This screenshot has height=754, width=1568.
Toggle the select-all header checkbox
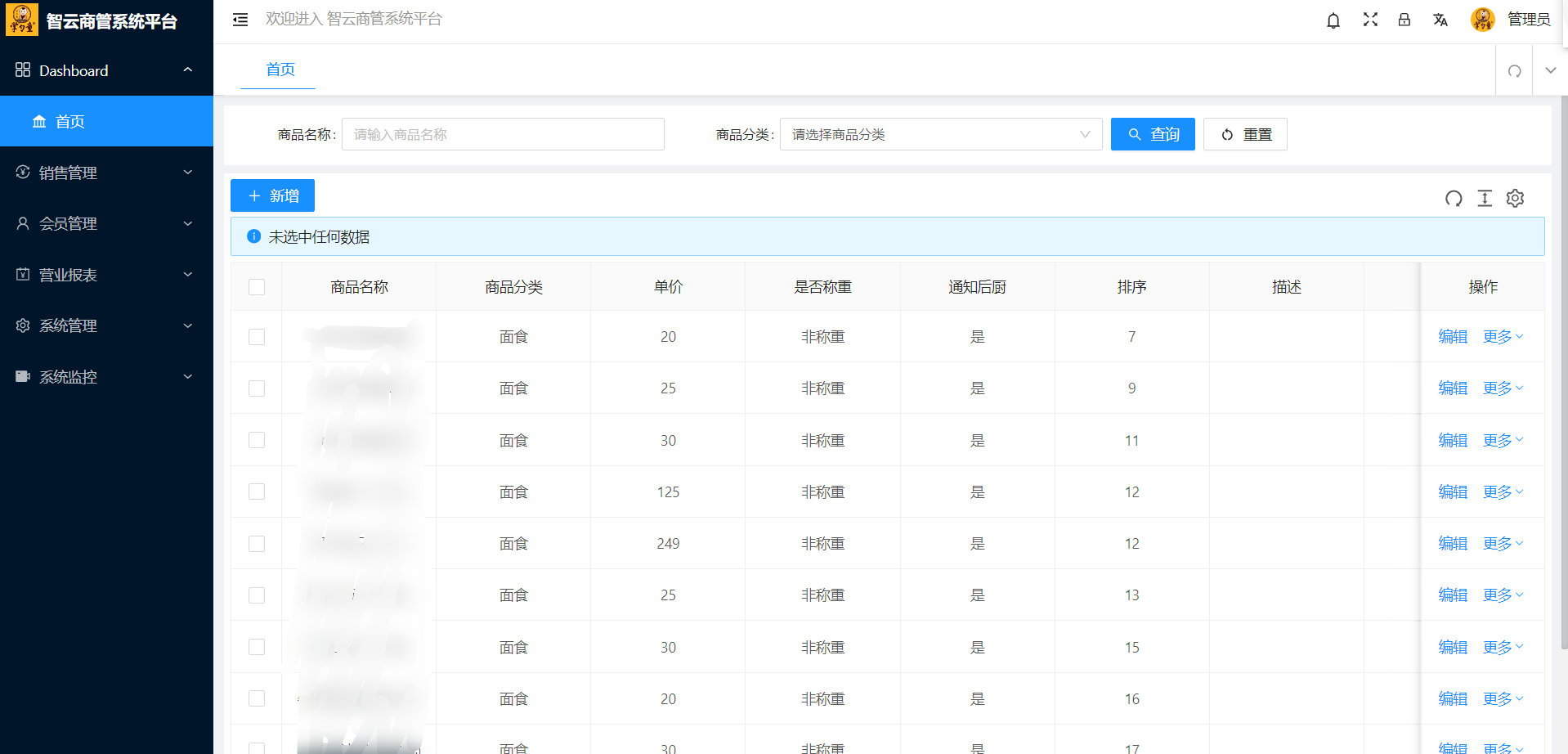pos(257,287)
